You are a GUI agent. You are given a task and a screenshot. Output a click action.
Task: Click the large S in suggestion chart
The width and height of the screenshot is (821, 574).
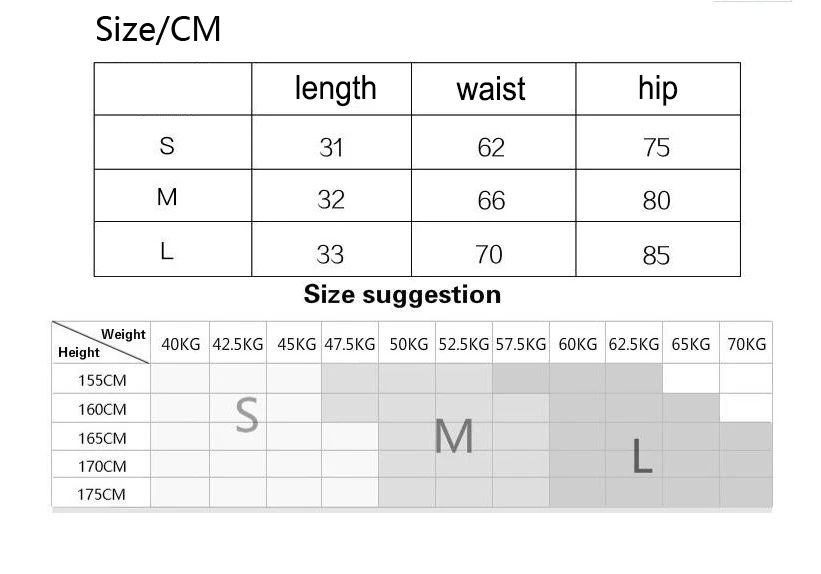(x=247, y=415)
